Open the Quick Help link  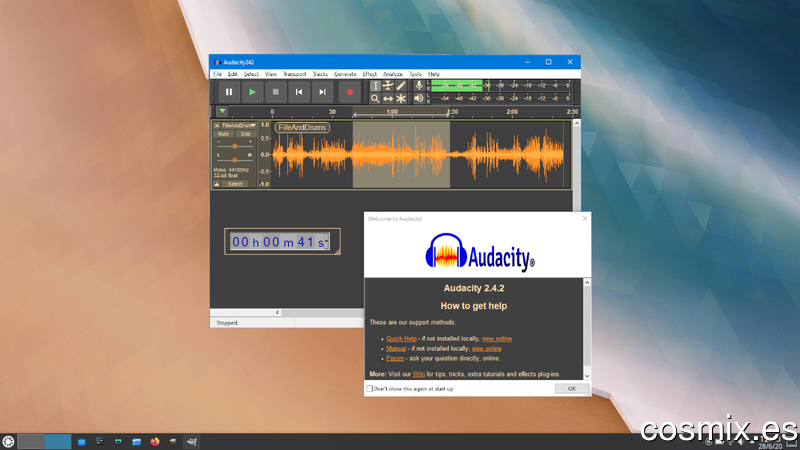(402, 338)
